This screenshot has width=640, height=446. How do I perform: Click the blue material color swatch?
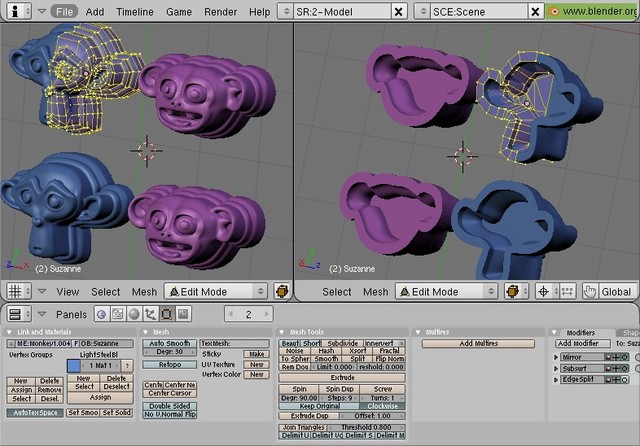pos(74,366)
